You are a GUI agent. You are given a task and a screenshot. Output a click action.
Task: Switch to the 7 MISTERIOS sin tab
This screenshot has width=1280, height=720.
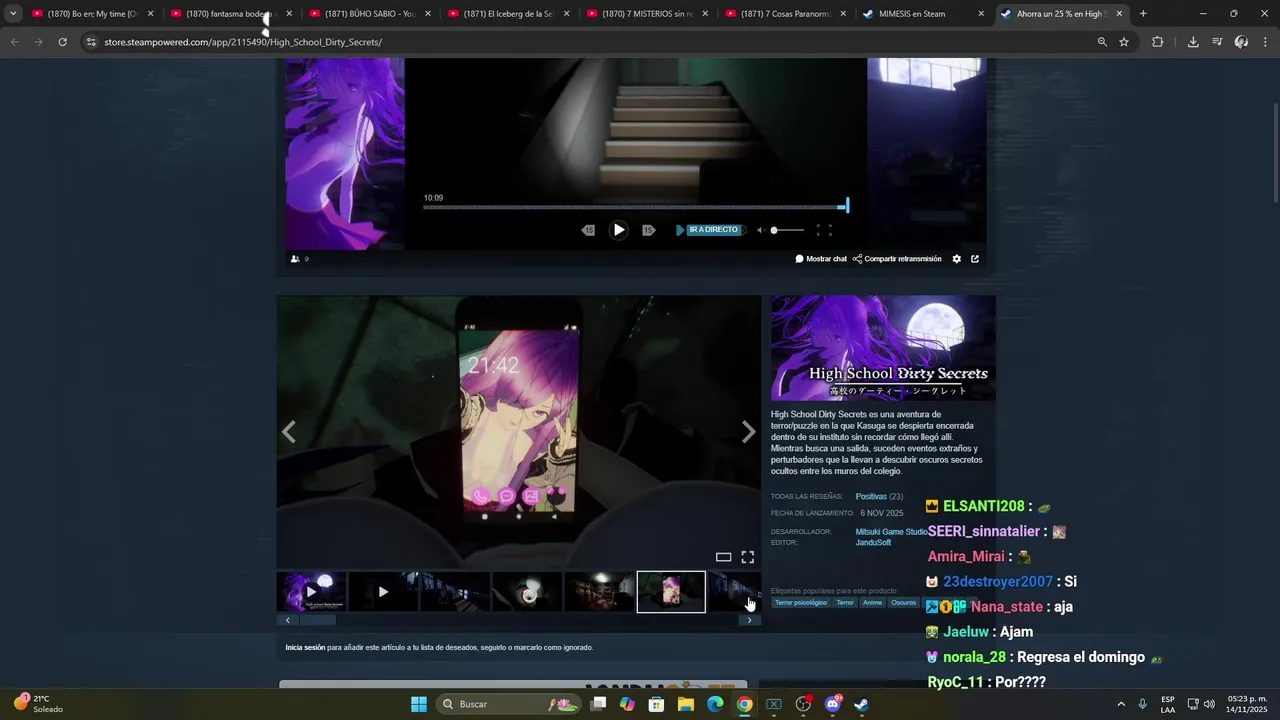coord(646,14)
